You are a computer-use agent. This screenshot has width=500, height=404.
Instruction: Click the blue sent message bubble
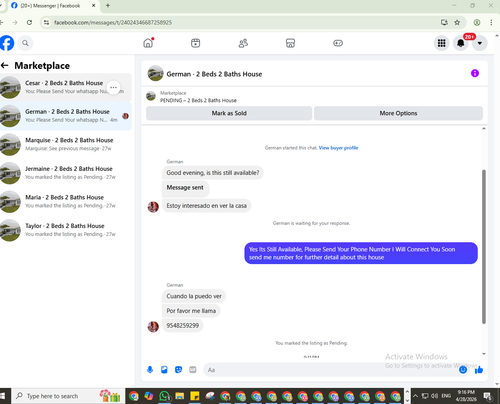[x=361, y=253]
